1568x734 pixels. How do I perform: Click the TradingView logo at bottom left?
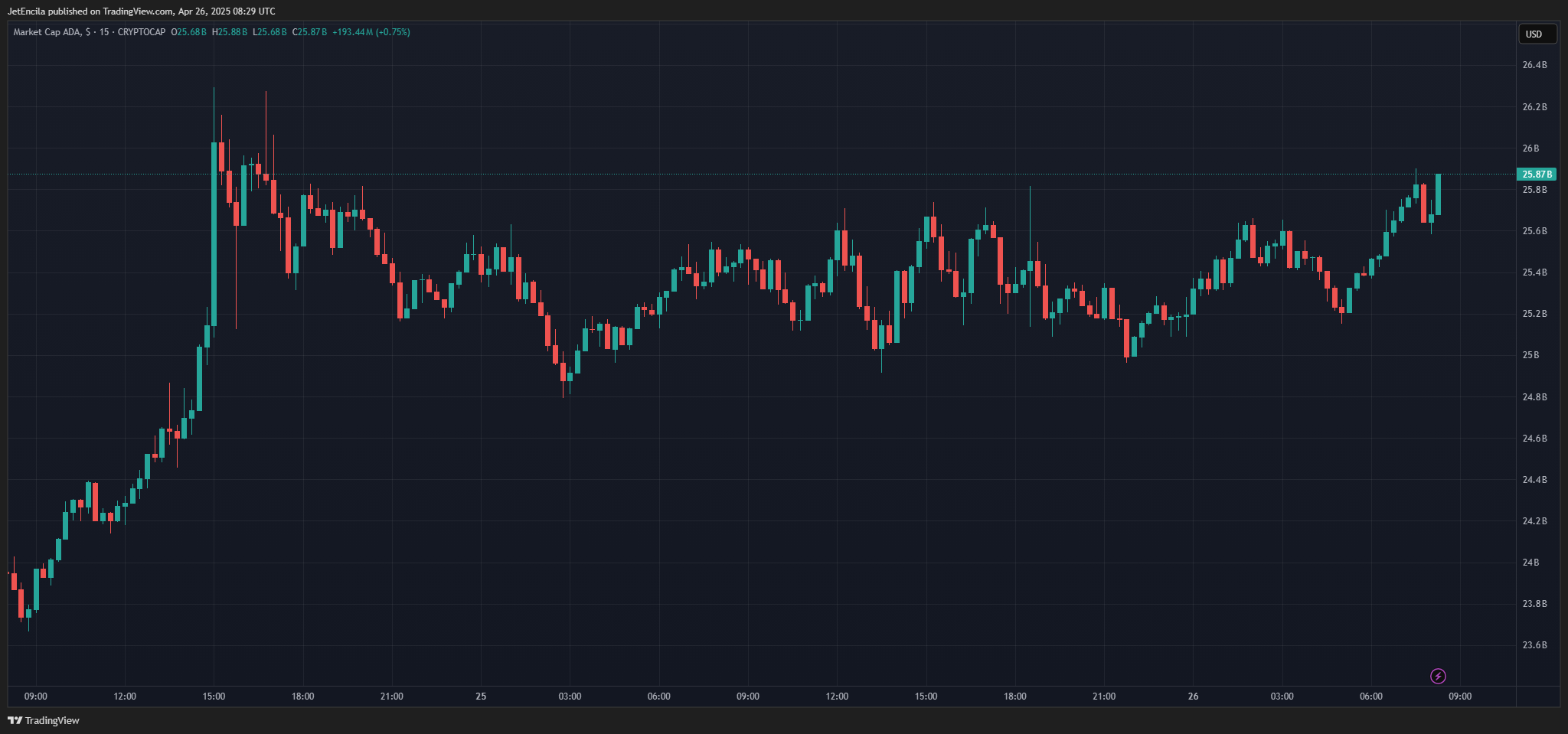(x=44, y=720)
